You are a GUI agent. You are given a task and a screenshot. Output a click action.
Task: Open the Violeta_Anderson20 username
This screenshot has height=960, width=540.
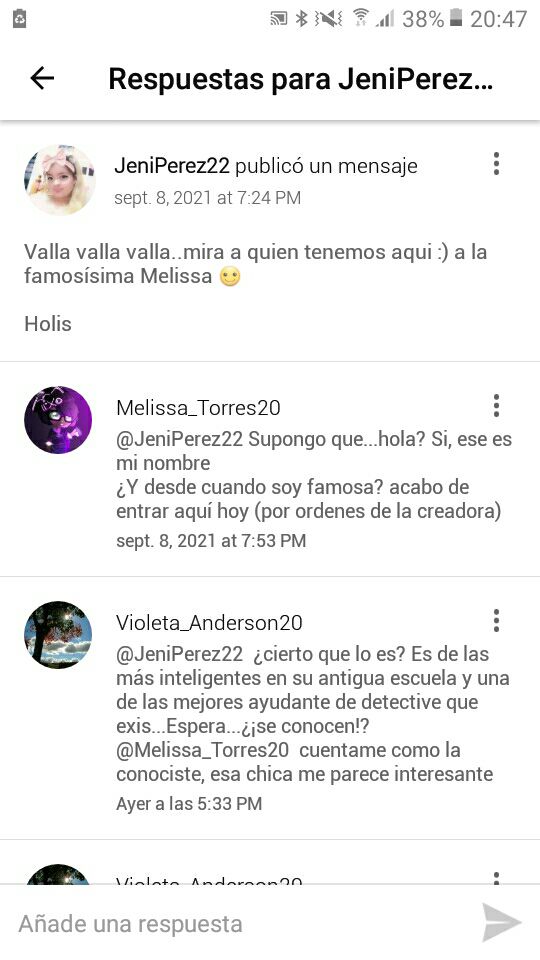point(209,623)
